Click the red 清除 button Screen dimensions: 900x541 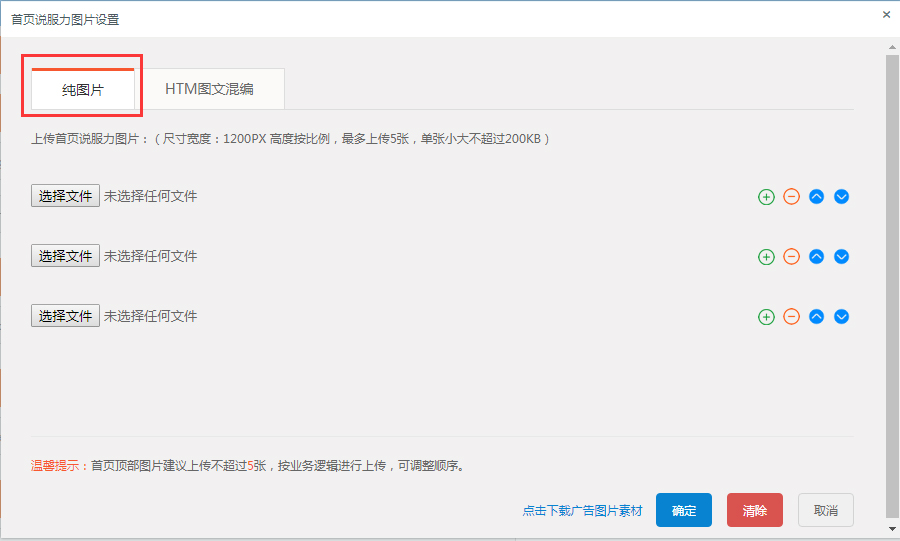(755, 510)
